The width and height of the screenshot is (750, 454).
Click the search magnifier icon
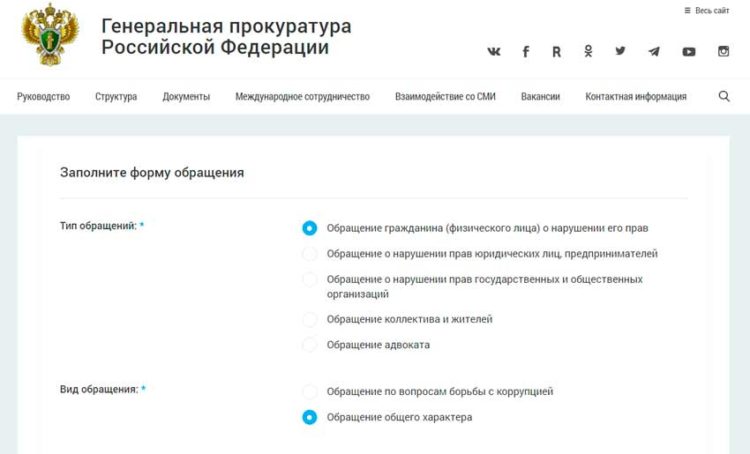[724, 97]
